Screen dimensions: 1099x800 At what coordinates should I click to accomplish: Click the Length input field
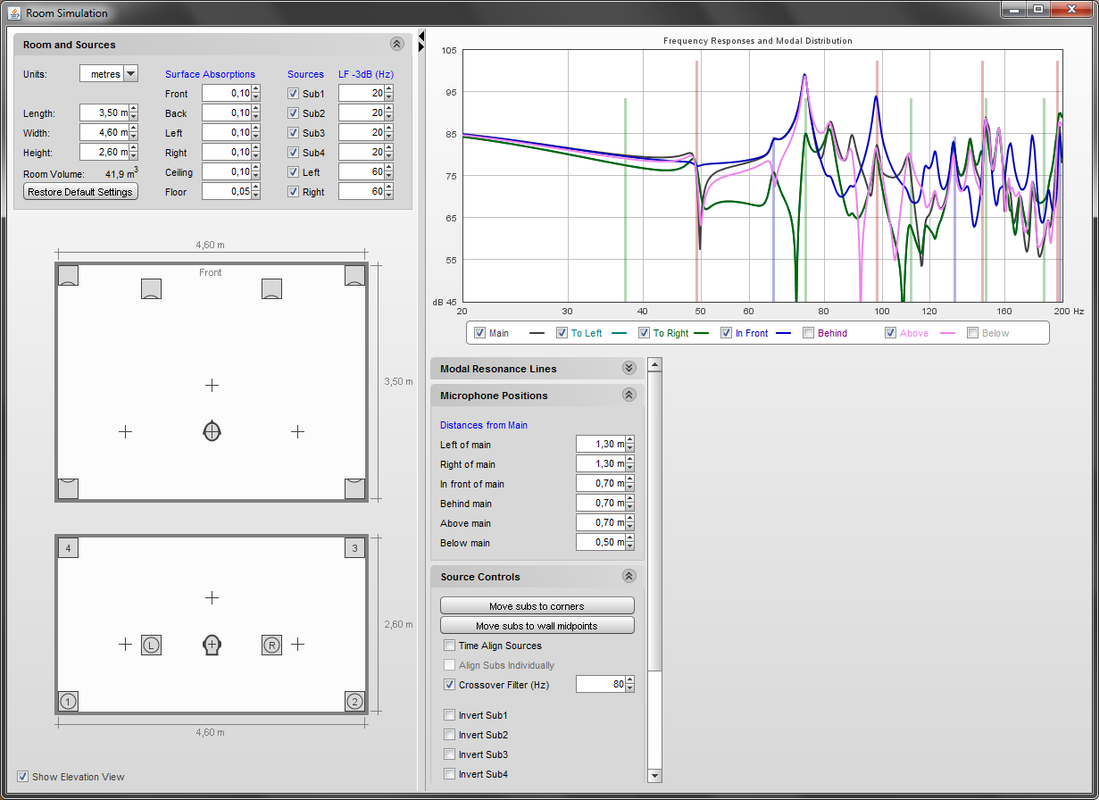click(104, 113)
